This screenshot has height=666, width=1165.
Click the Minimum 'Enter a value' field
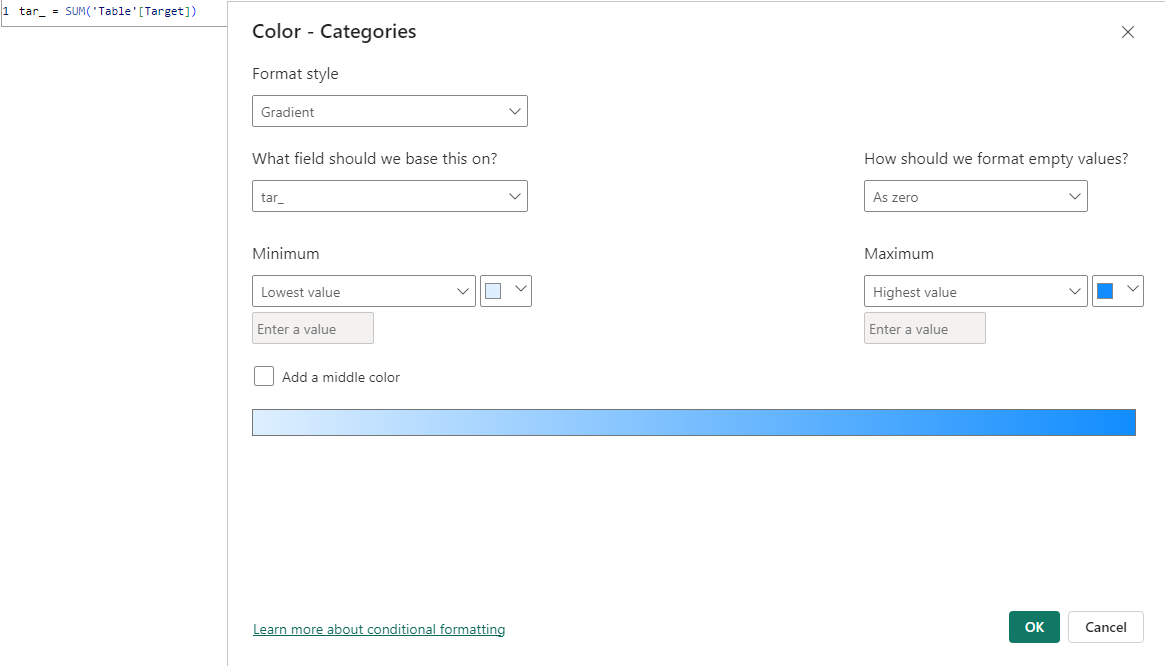pyautogui.click(x=313, y=329)
